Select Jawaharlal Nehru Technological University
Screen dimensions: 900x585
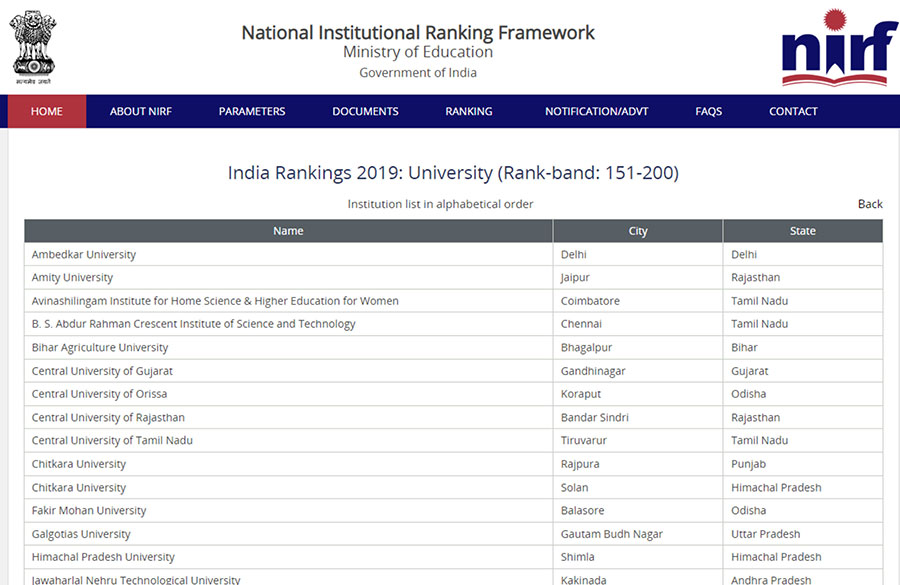(x=135, y=579)
